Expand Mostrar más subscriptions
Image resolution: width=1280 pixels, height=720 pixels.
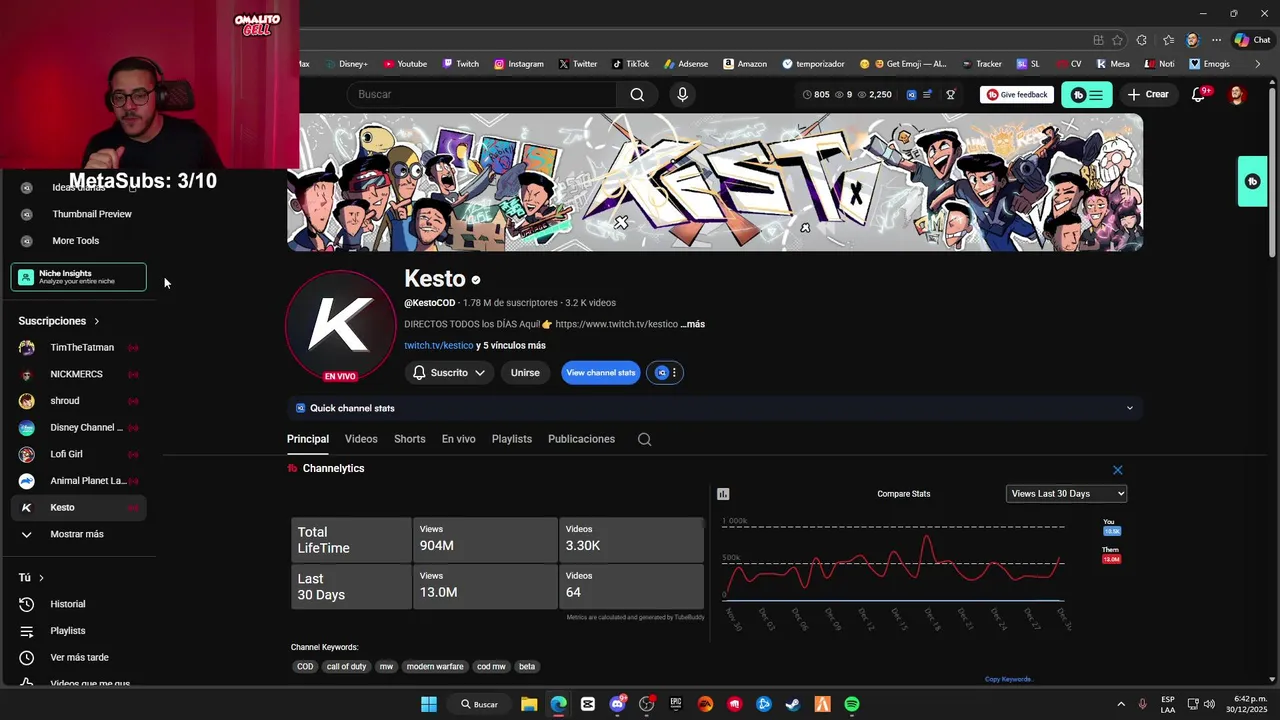[x=79, y=534]
